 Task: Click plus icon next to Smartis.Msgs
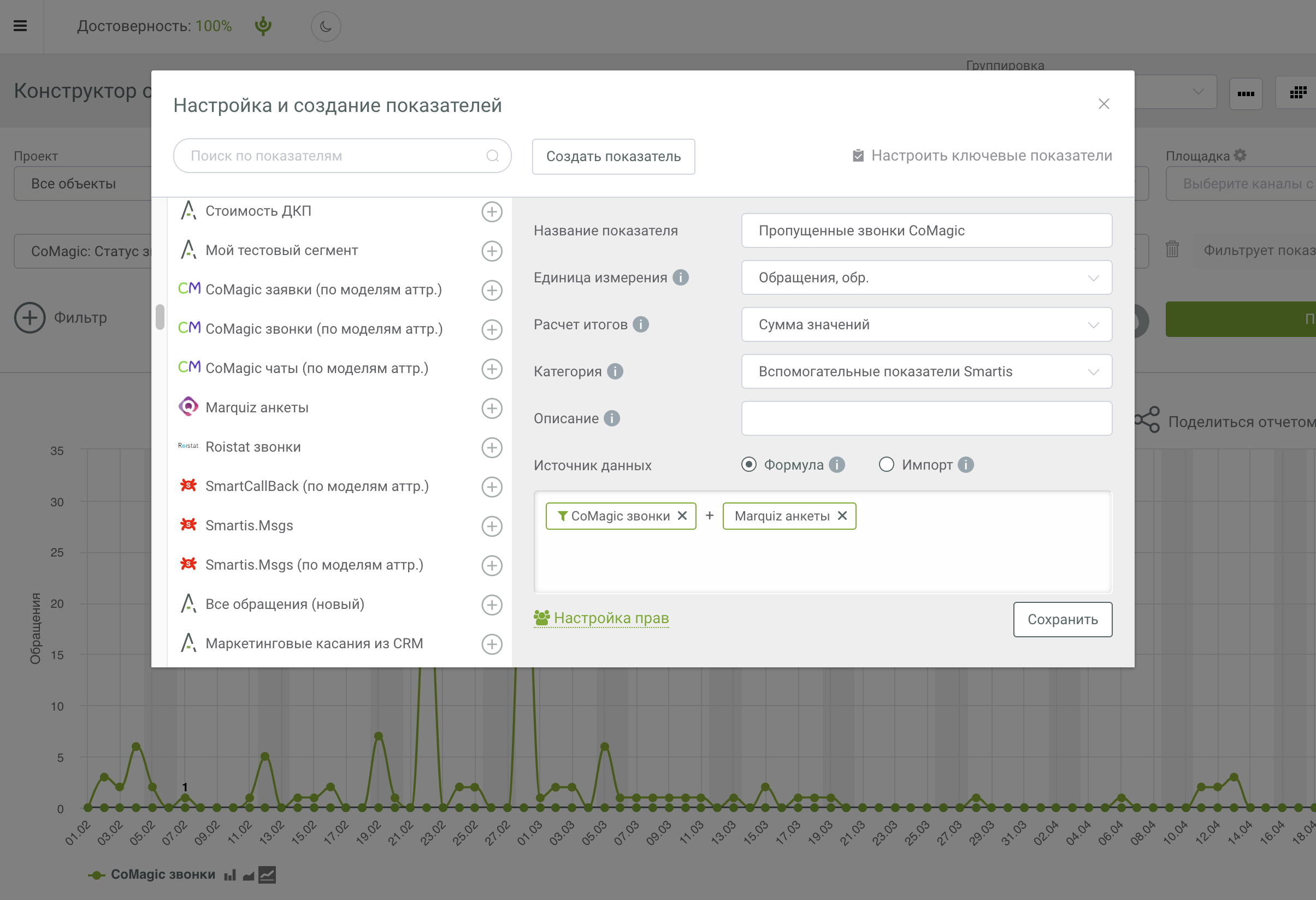[x=492, y=526]
